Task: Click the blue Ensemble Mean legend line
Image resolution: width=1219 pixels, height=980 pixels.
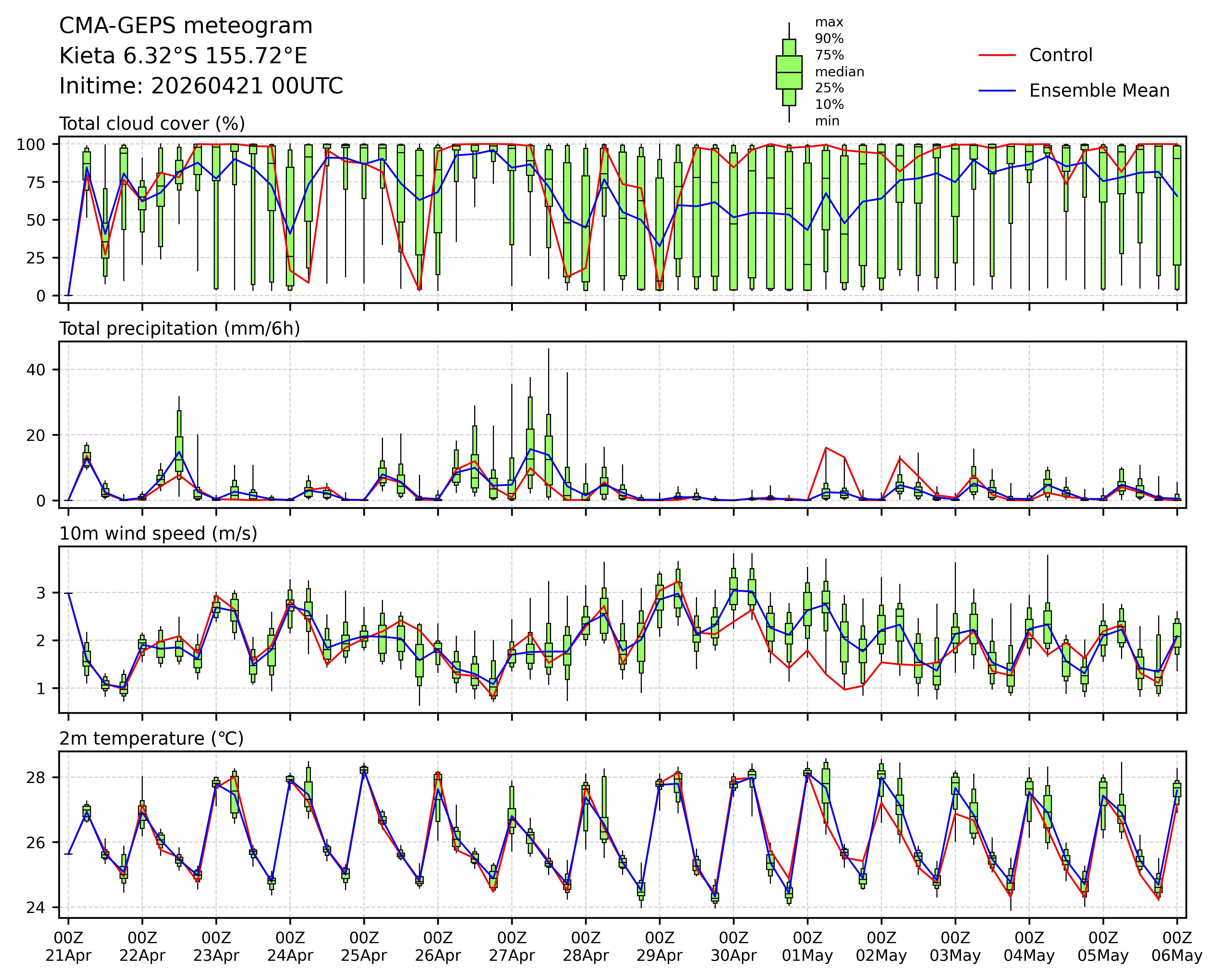Action: tap(997, 91)
